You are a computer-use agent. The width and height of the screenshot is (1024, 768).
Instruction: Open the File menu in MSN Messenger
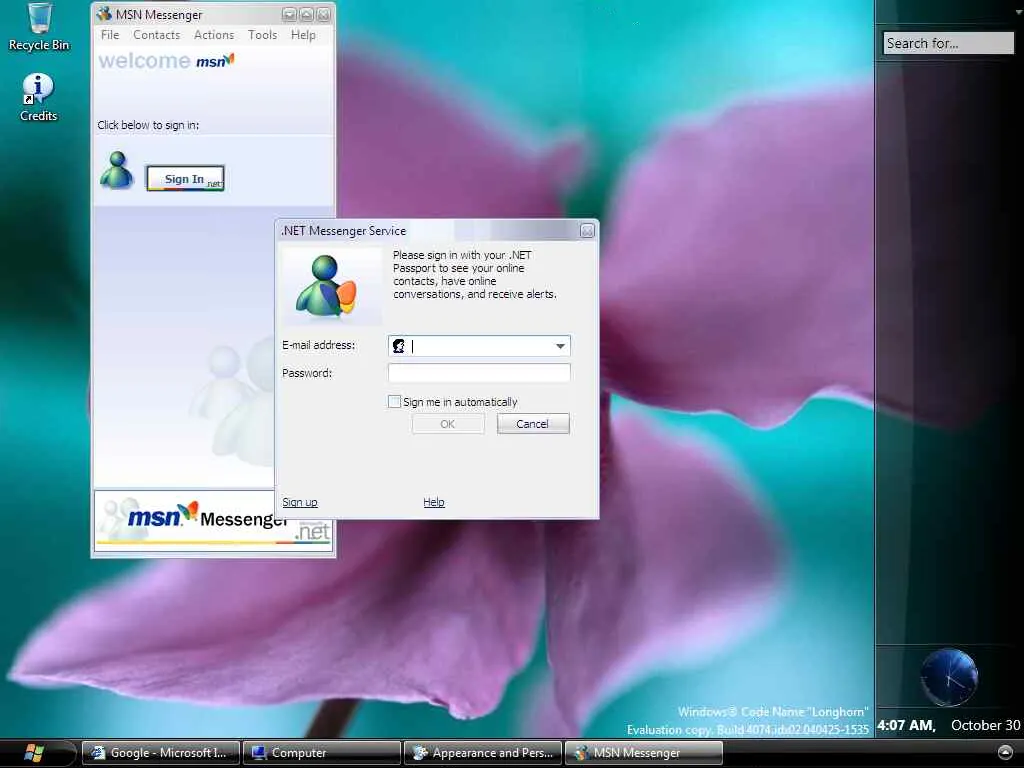(110, 35)
